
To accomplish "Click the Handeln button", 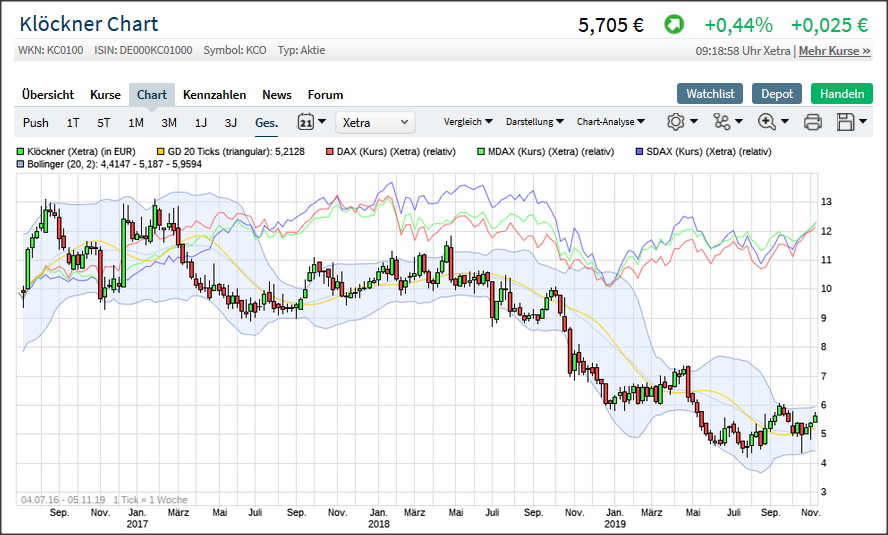I will 841,93.
